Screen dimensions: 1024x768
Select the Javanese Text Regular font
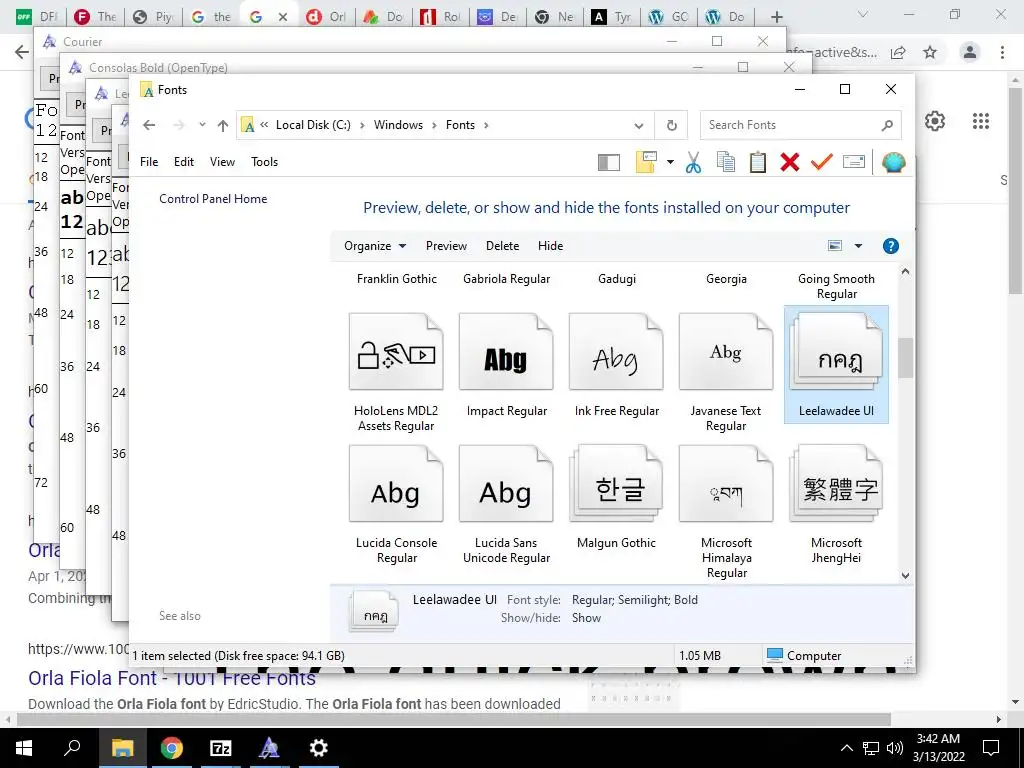[x=726, y=372]
